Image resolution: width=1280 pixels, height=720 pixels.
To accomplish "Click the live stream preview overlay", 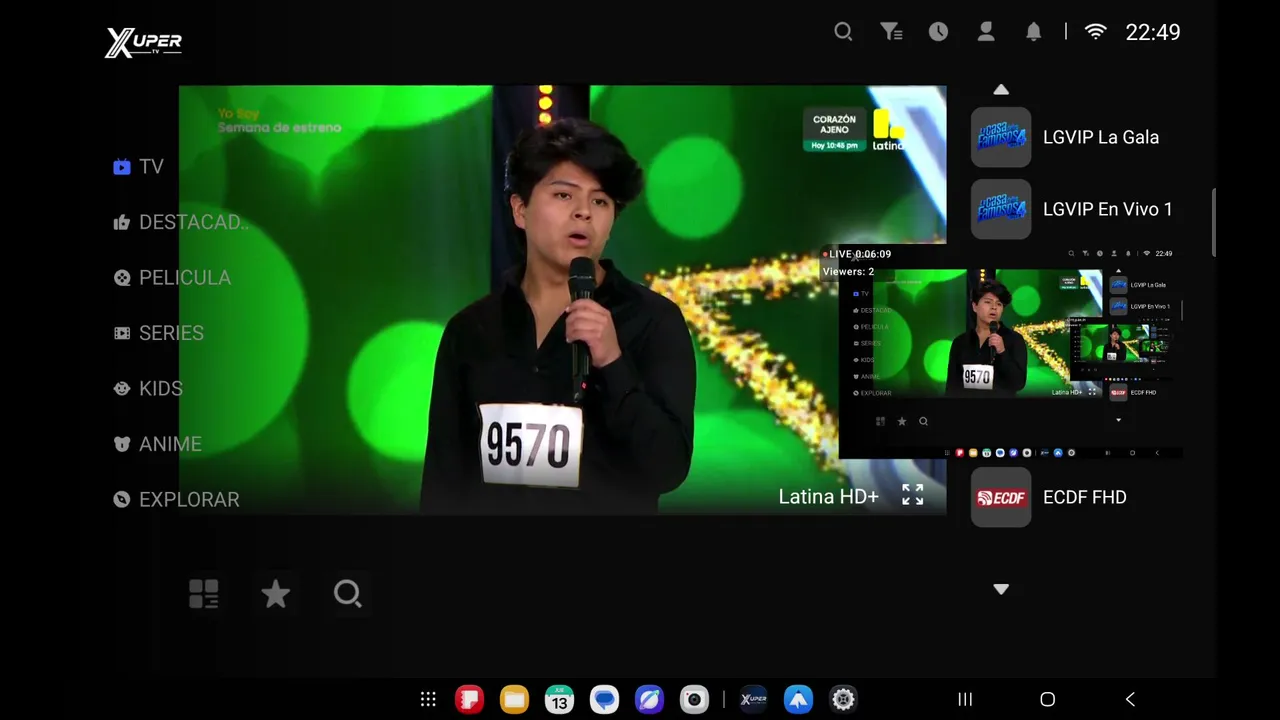I will (1010, 352).
